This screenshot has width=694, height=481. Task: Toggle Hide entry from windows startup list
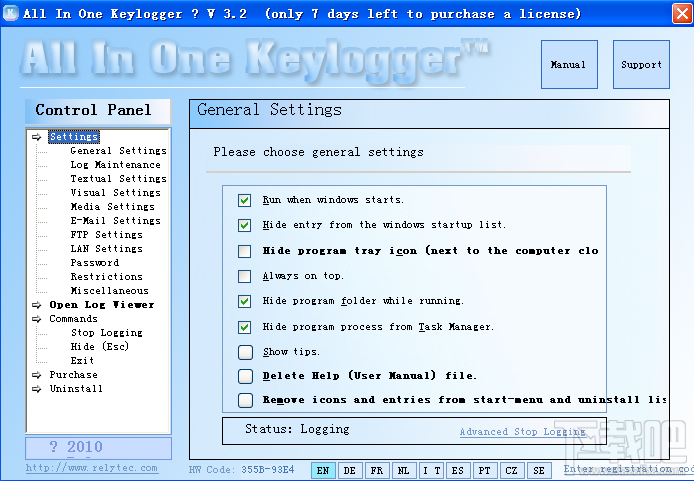244,225
